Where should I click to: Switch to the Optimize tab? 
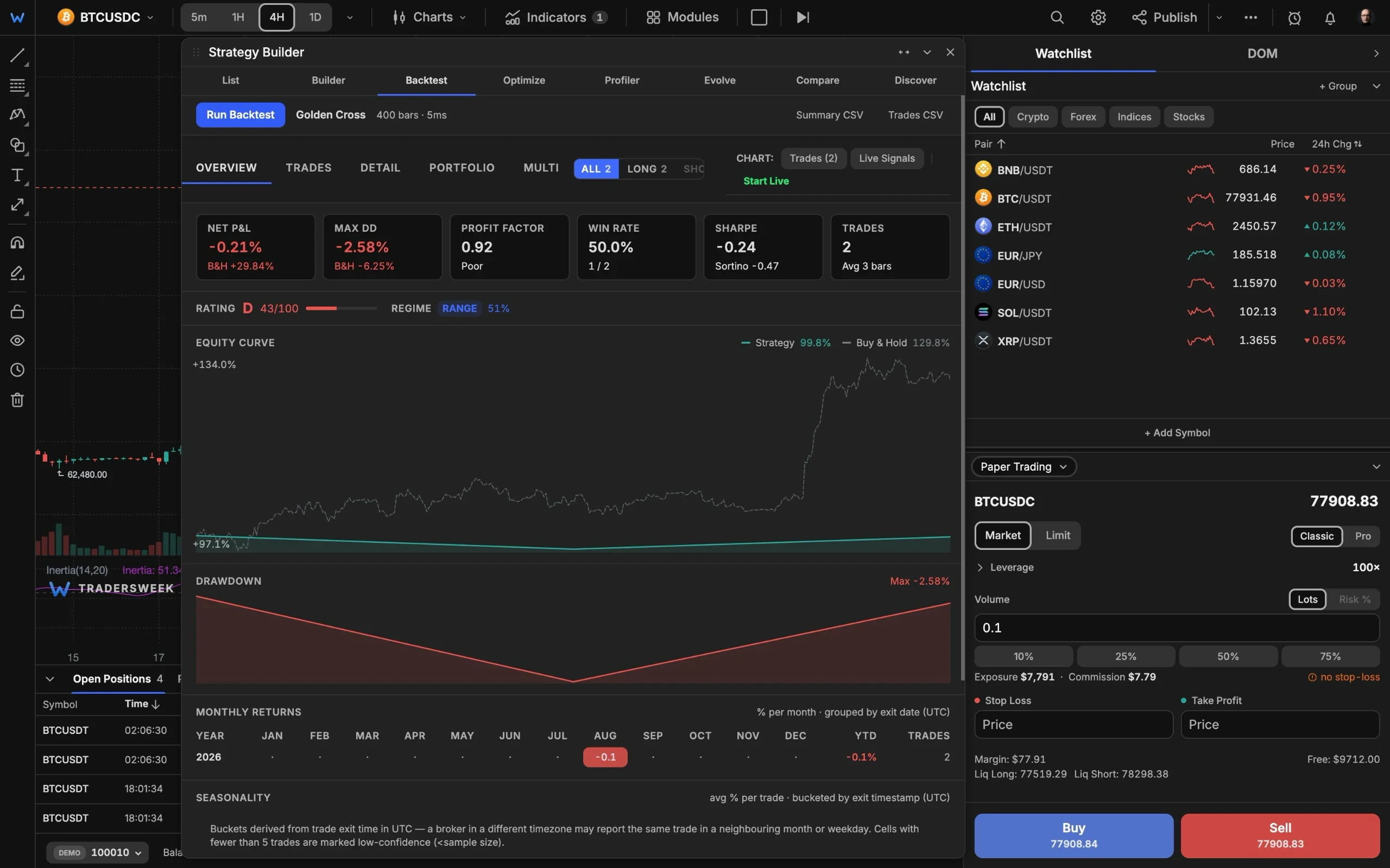point(524,80)
